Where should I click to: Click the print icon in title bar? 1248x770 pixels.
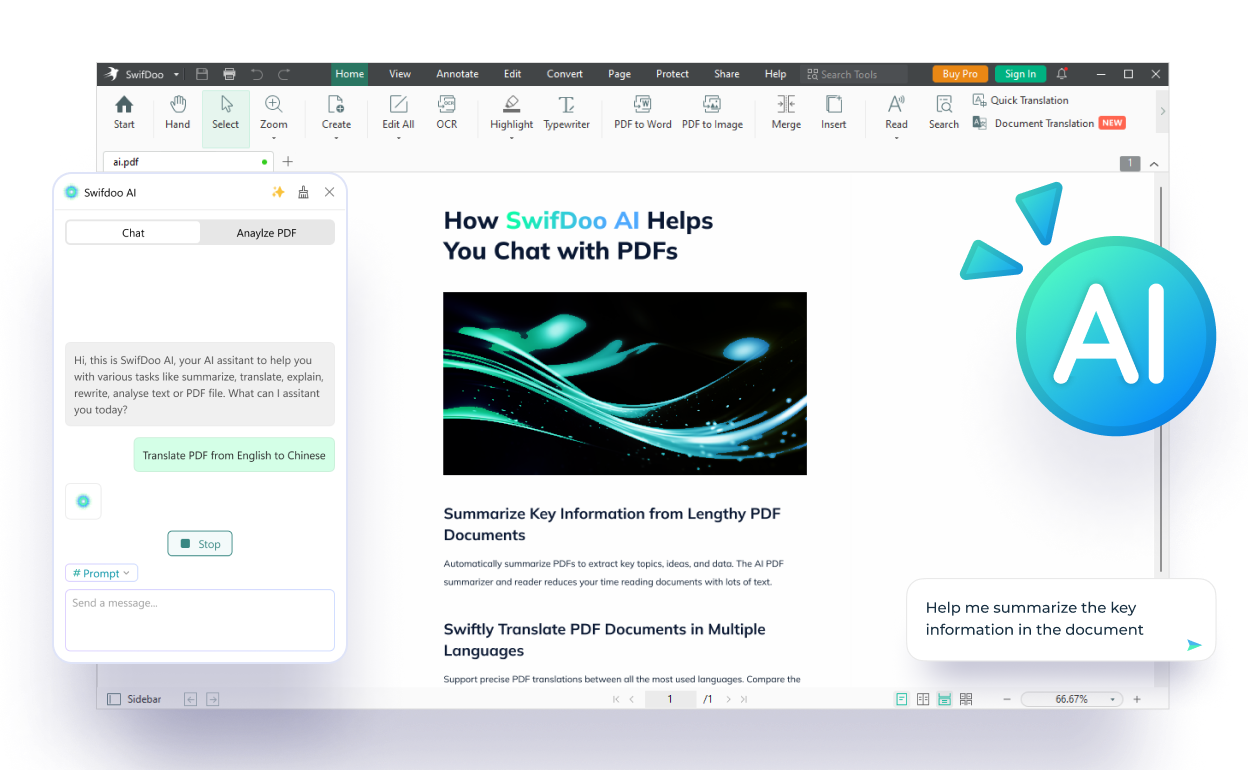tap(230, 74)
